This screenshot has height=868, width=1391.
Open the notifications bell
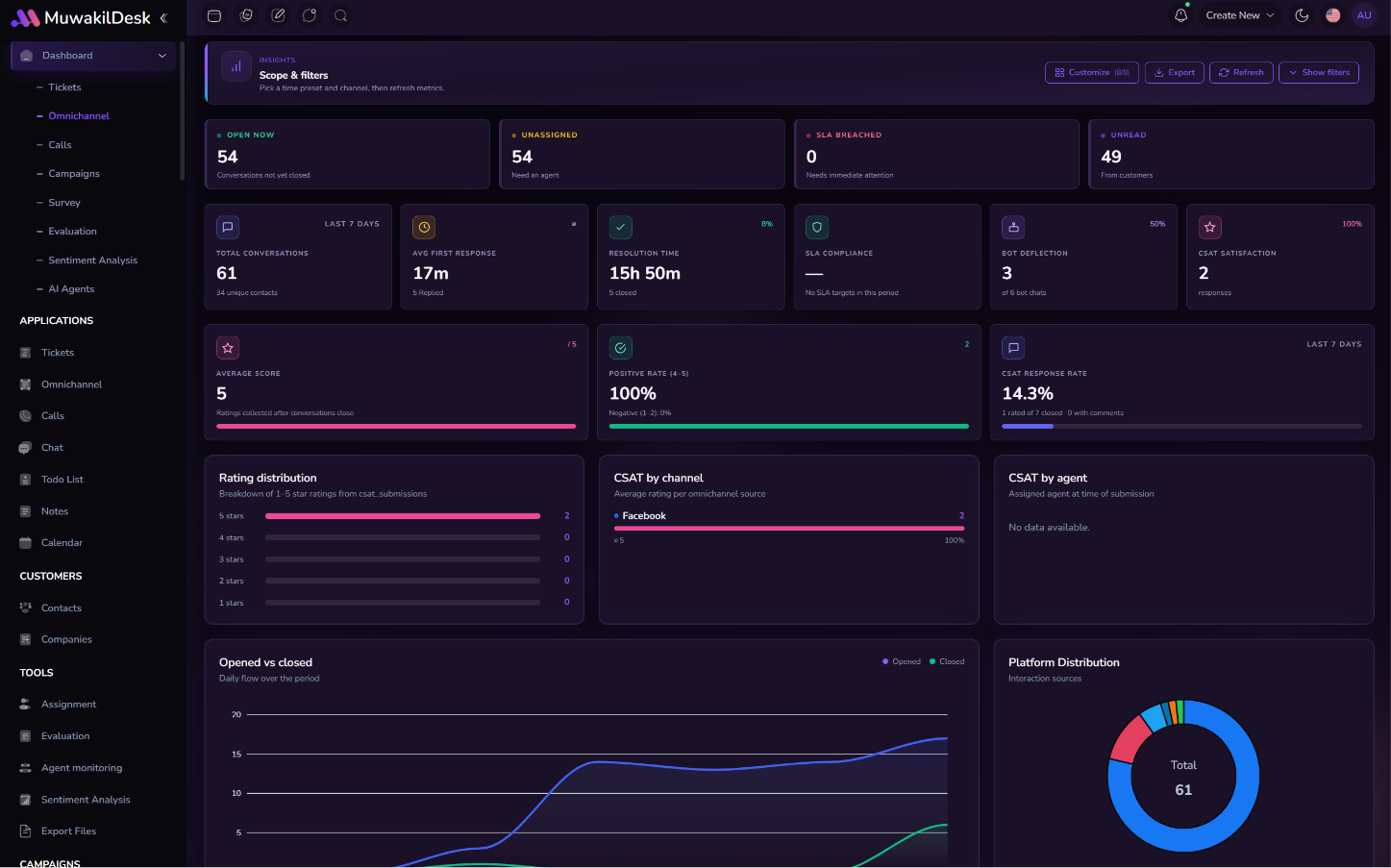[x=1180, y=15]
